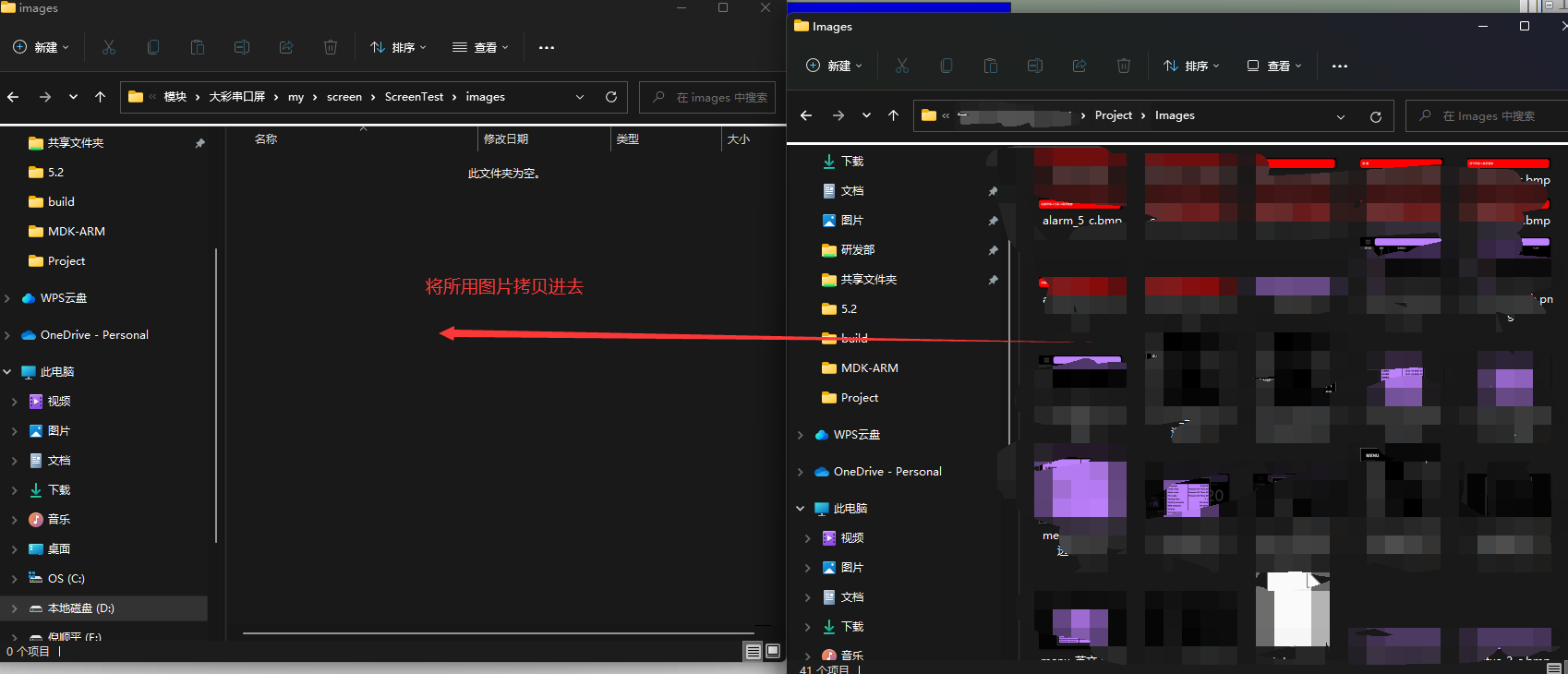Collapse 此电脑 in the right Images window
This screenshot has width=1568, height=674.
pos(800,509)
